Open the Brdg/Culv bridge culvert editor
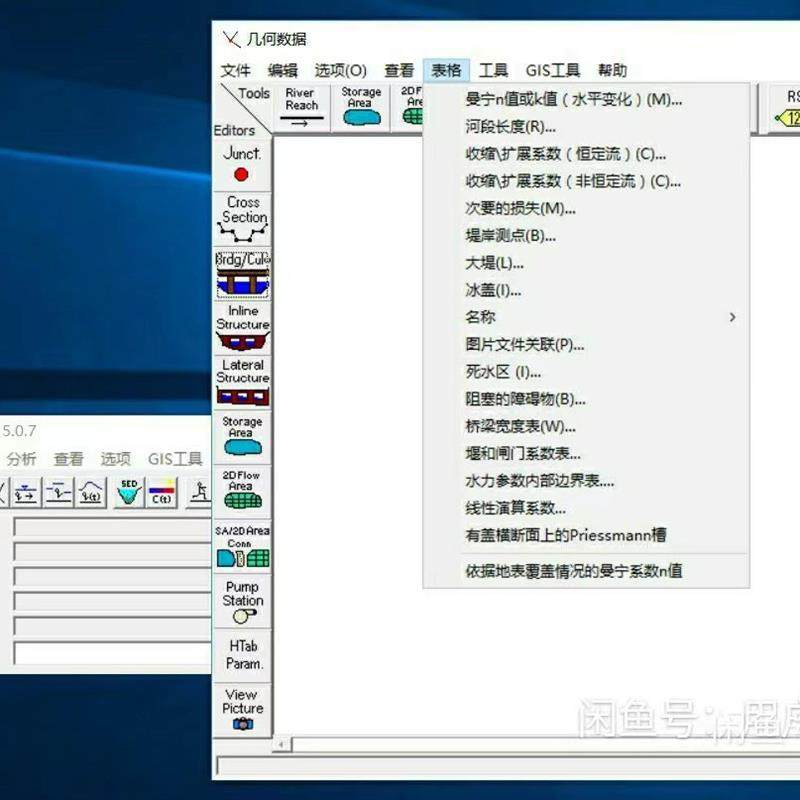Image resolution: width=800 pixels, height=800 pixels. click(242, 273)
